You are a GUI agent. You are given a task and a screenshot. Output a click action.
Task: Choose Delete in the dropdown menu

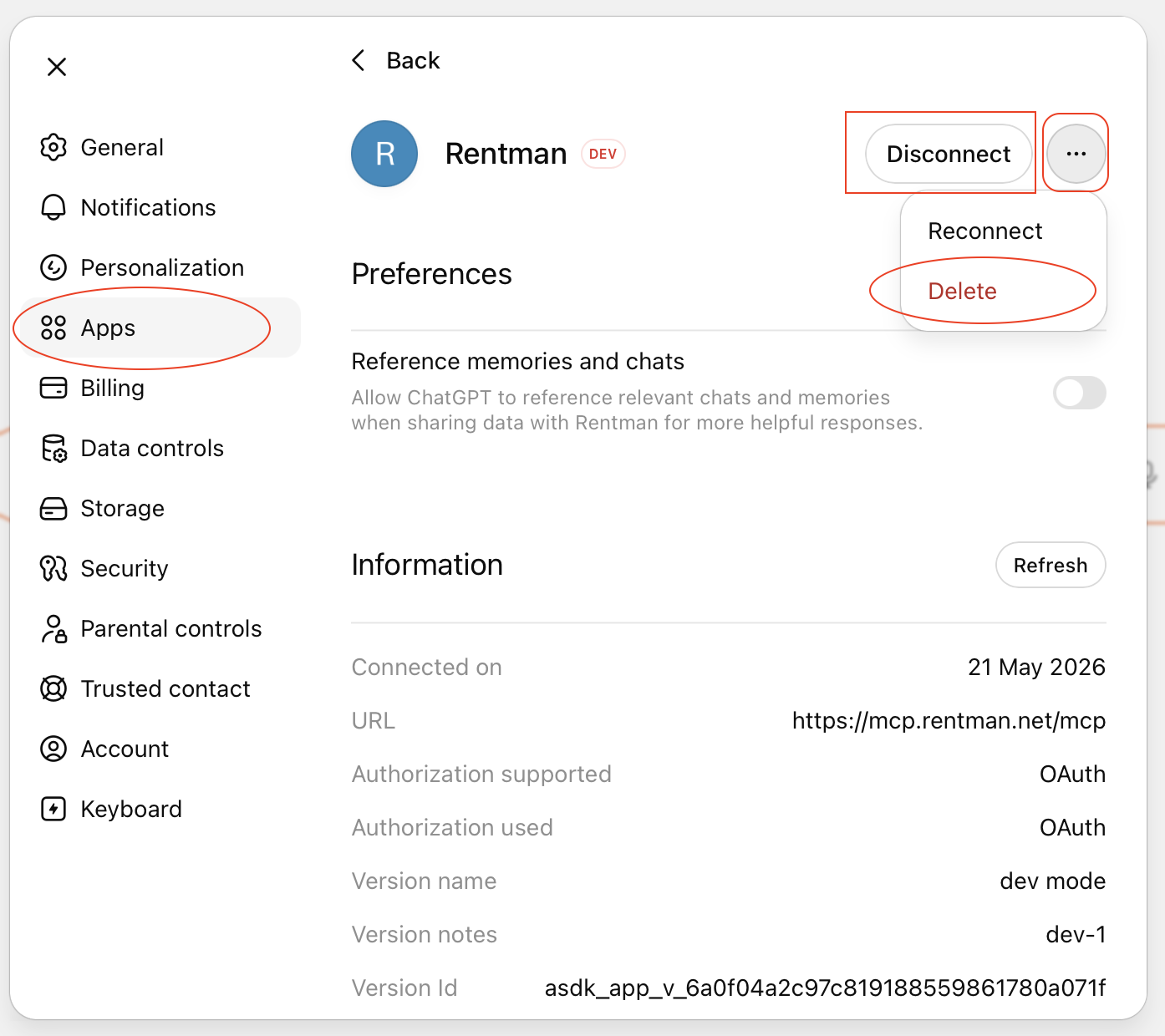pyautogui.click(x=963, y=291)
